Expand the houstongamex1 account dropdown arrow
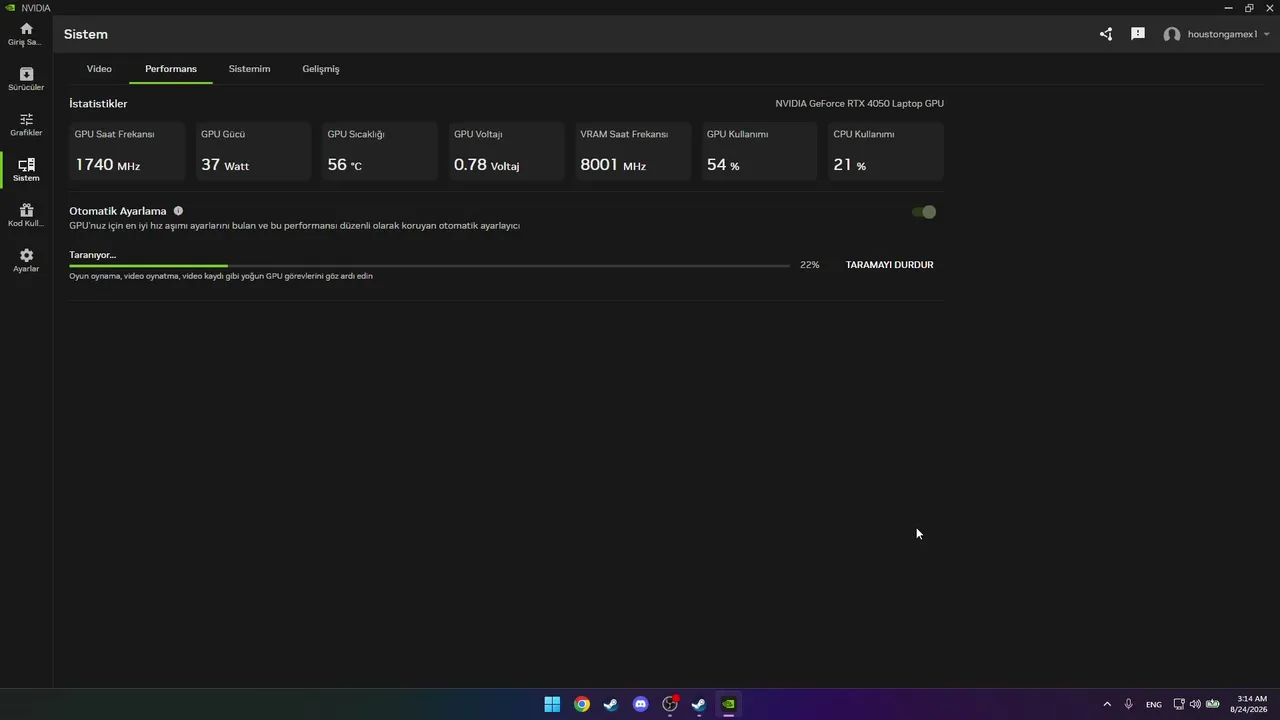 [1267, 35]
